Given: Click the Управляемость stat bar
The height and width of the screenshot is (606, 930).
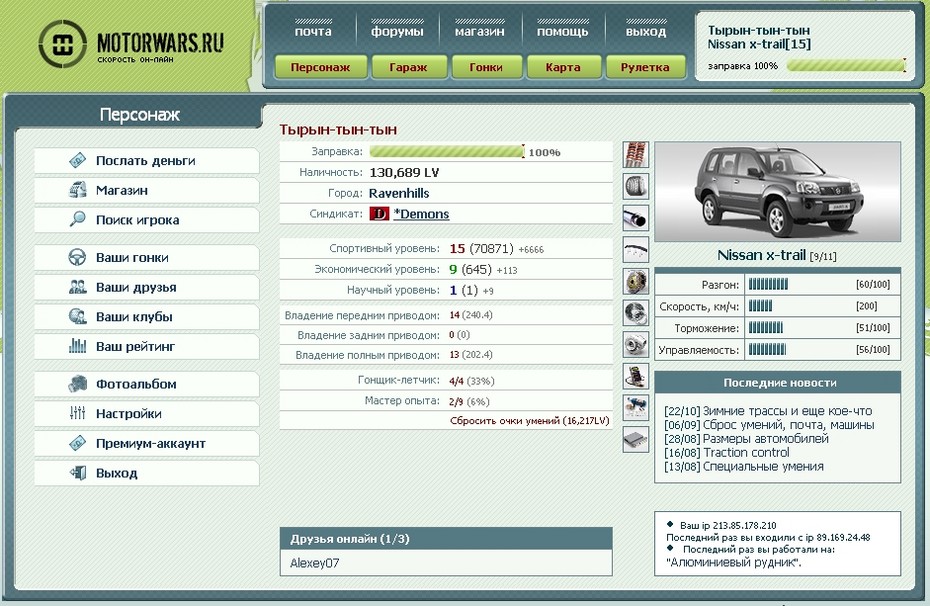Looking at the screenshot, I should click(x=767, y=349).
